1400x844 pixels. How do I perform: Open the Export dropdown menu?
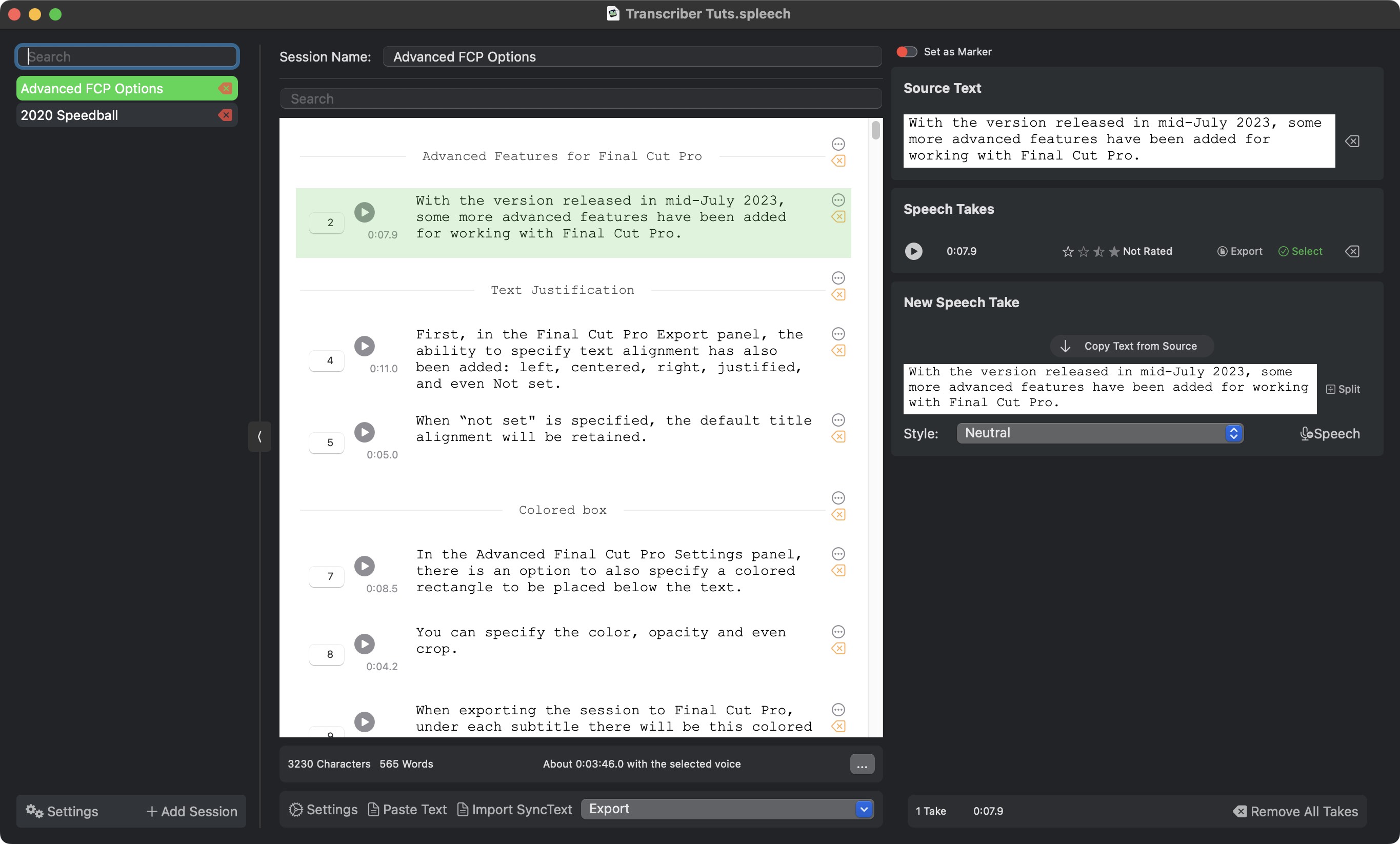(727, 809)
